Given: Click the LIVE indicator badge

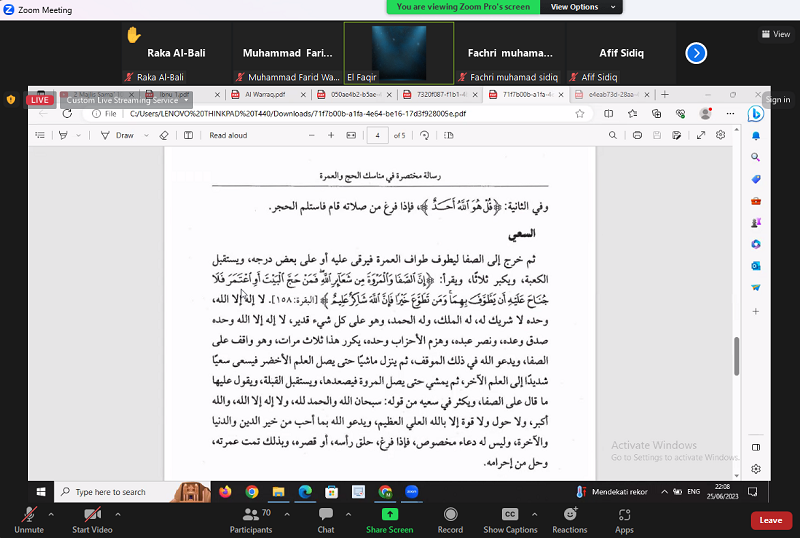Looking at the screenshot, I should tap(40, 100).
